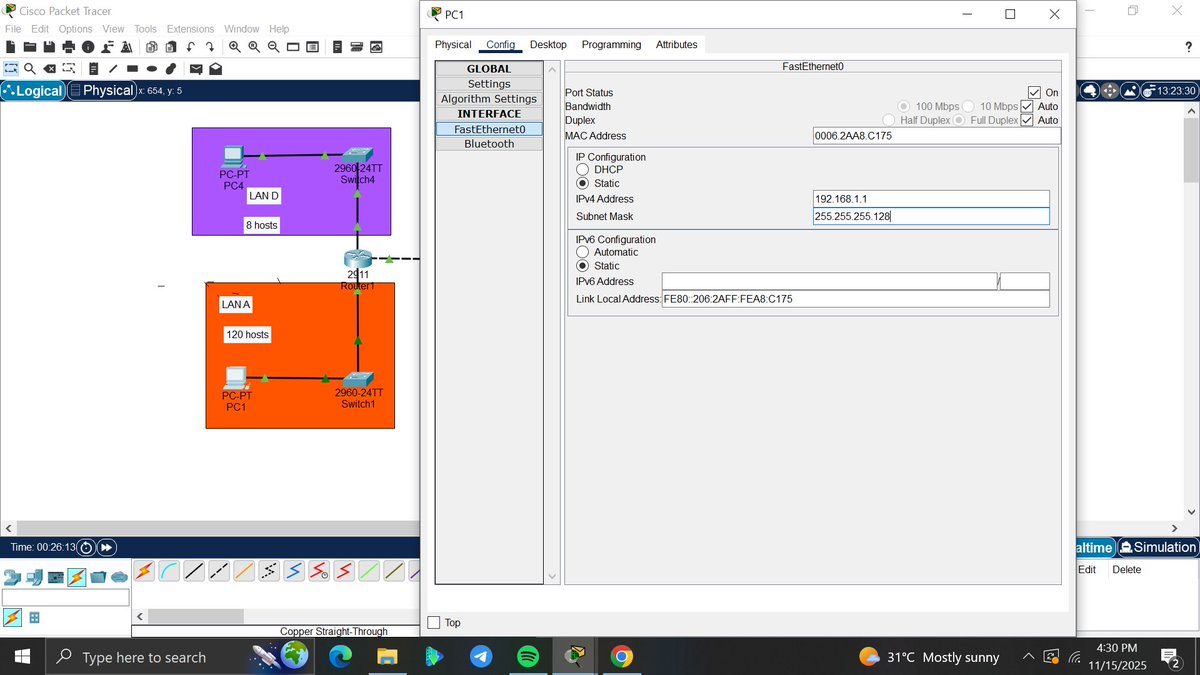
Task: Uncheck the Duplex Auto checkbox
Action: click(x=1027, y=120)
